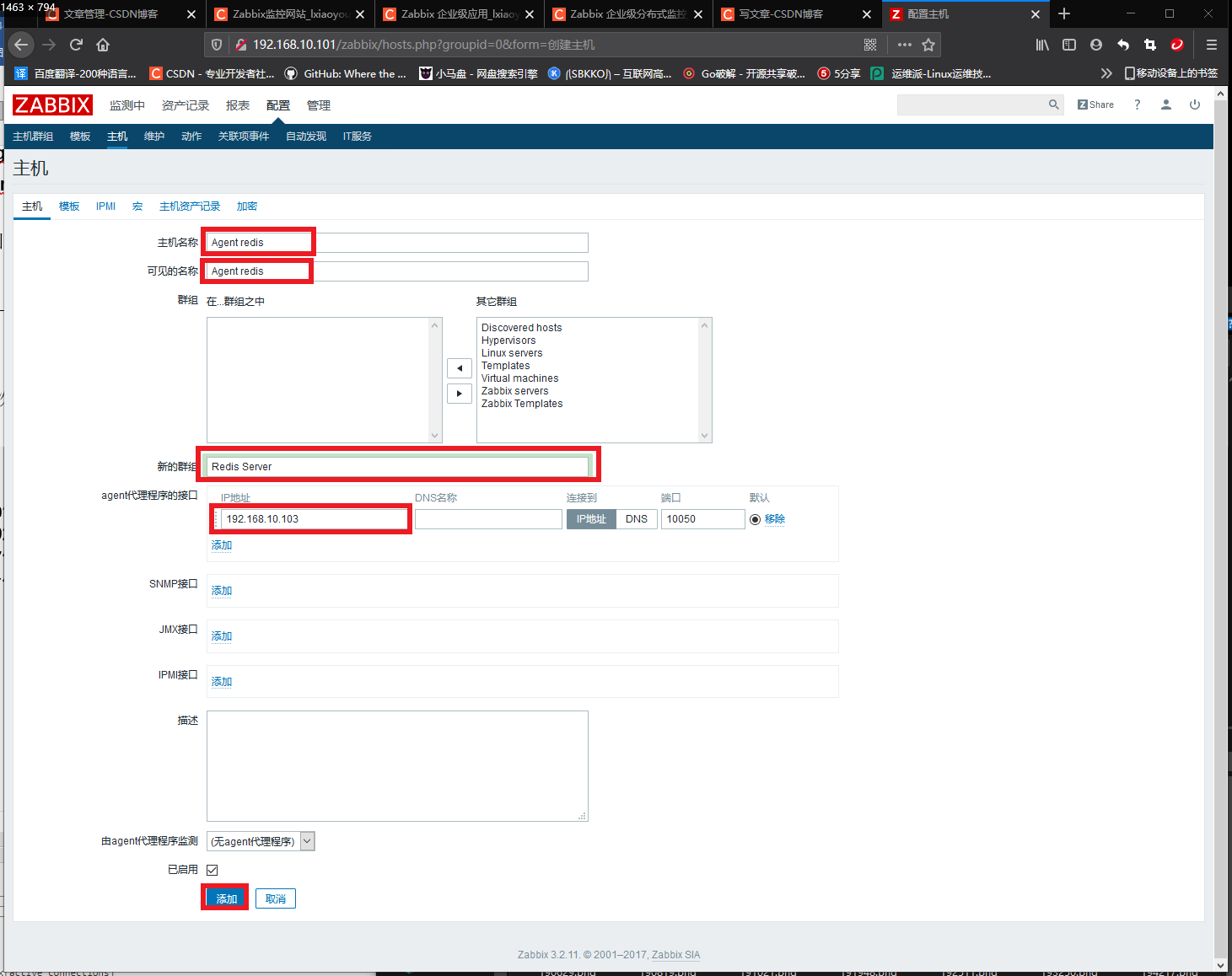Go to 主机群组 submenu
Image resolution: width=1232 pixels, height=976 pixels.
coord(33,137)
